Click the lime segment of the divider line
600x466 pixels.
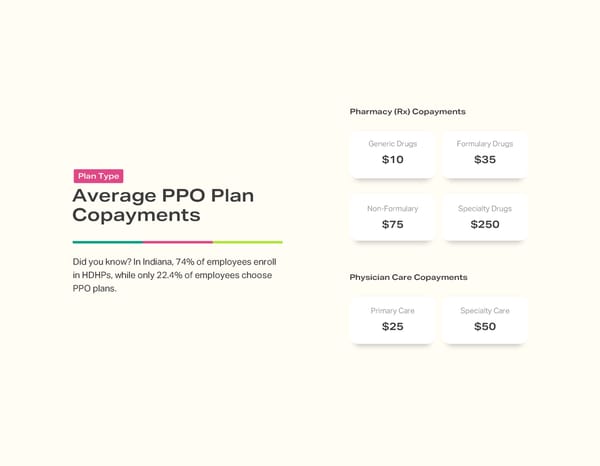[247, 242]
